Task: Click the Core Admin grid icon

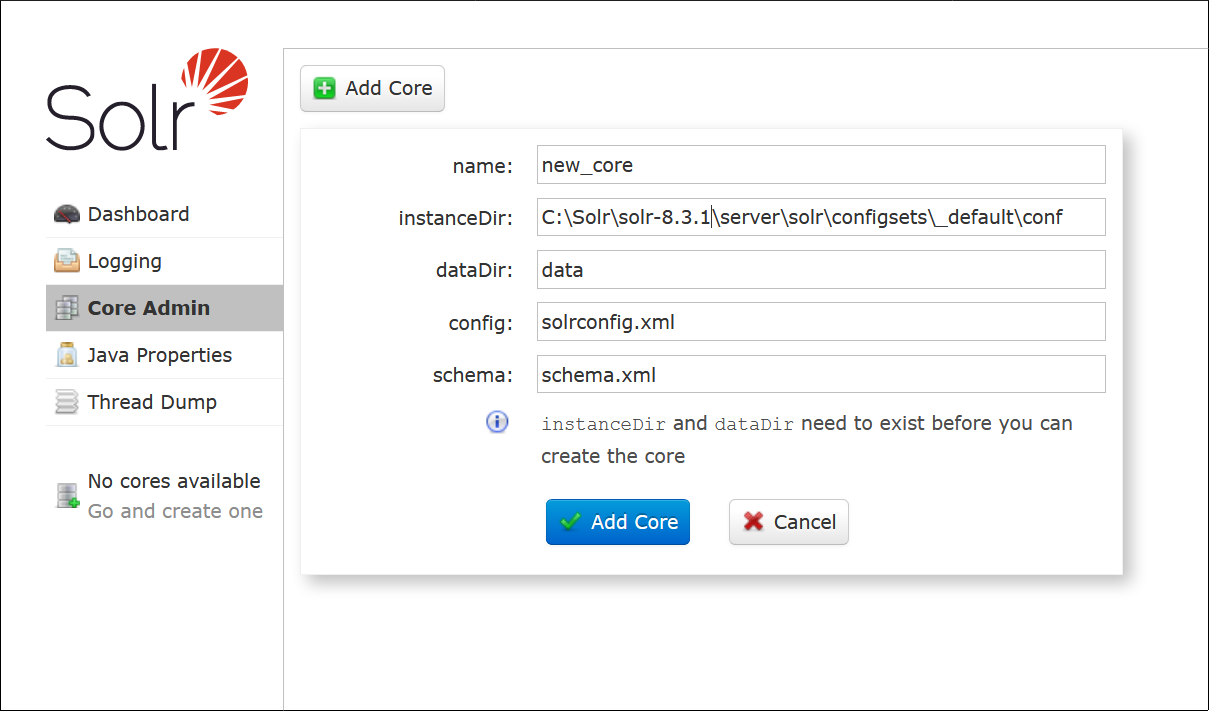Action: (x=64, y=307)
